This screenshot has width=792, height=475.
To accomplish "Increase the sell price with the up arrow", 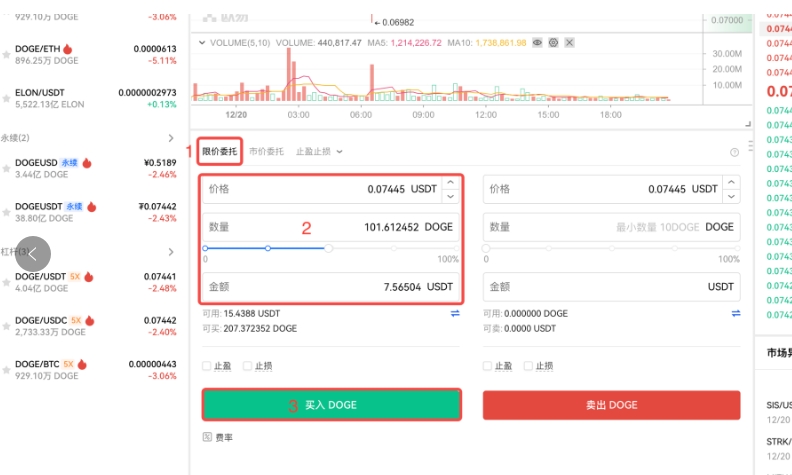I will (731, 182).
